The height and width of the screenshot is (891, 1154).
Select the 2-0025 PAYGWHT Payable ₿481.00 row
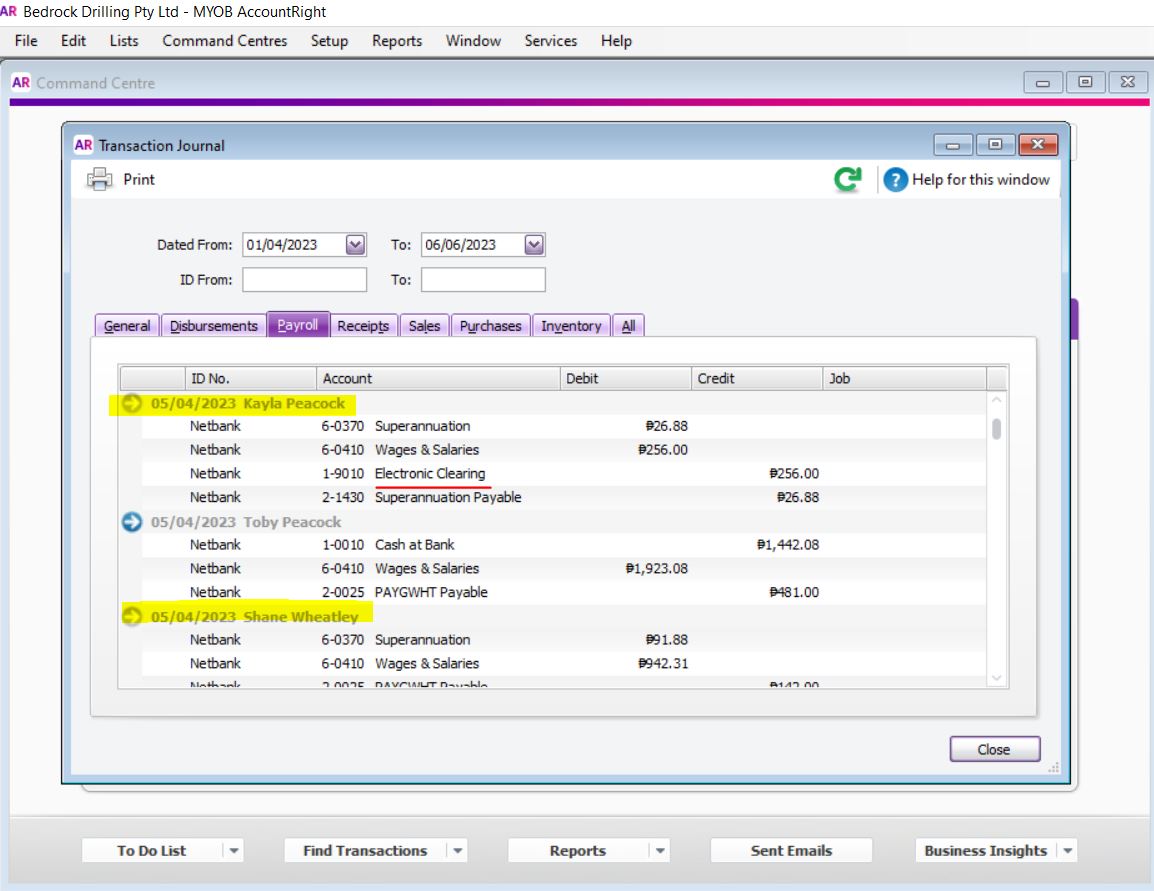coord(564,592)
